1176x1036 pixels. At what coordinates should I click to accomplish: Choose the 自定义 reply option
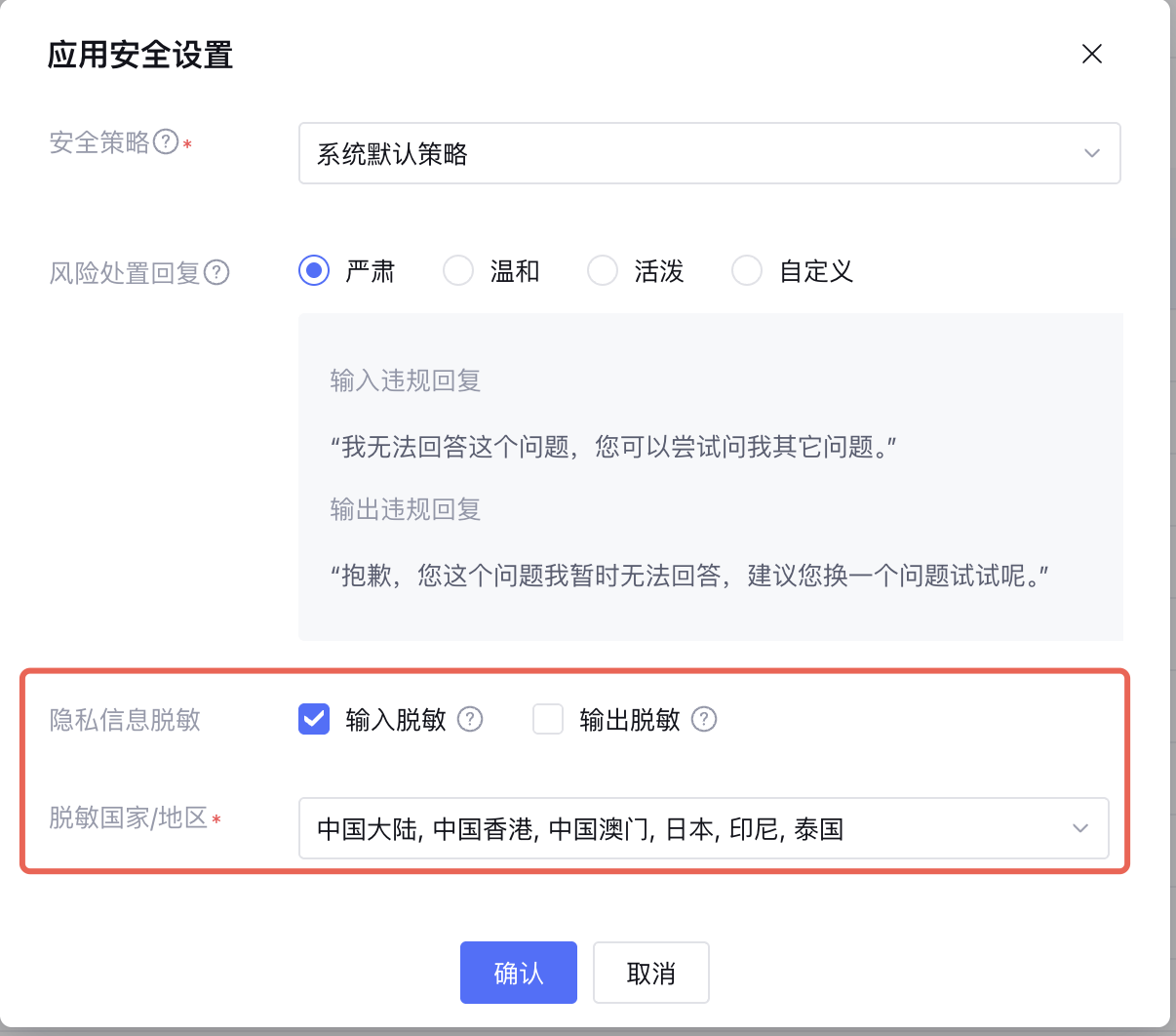pyautogui.click(x=747, y=270)
